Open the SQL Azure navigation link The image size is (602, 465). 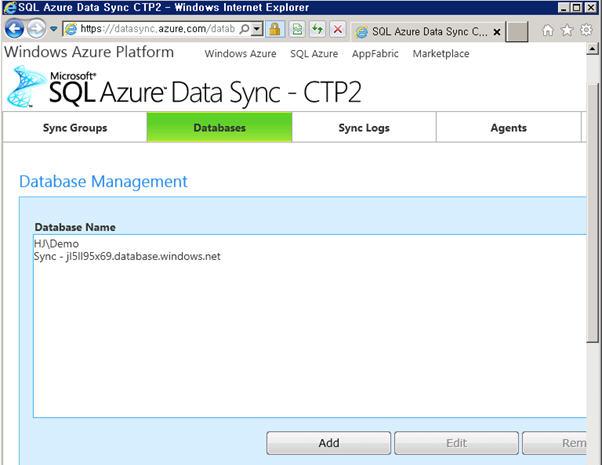(x=314, y=54)
